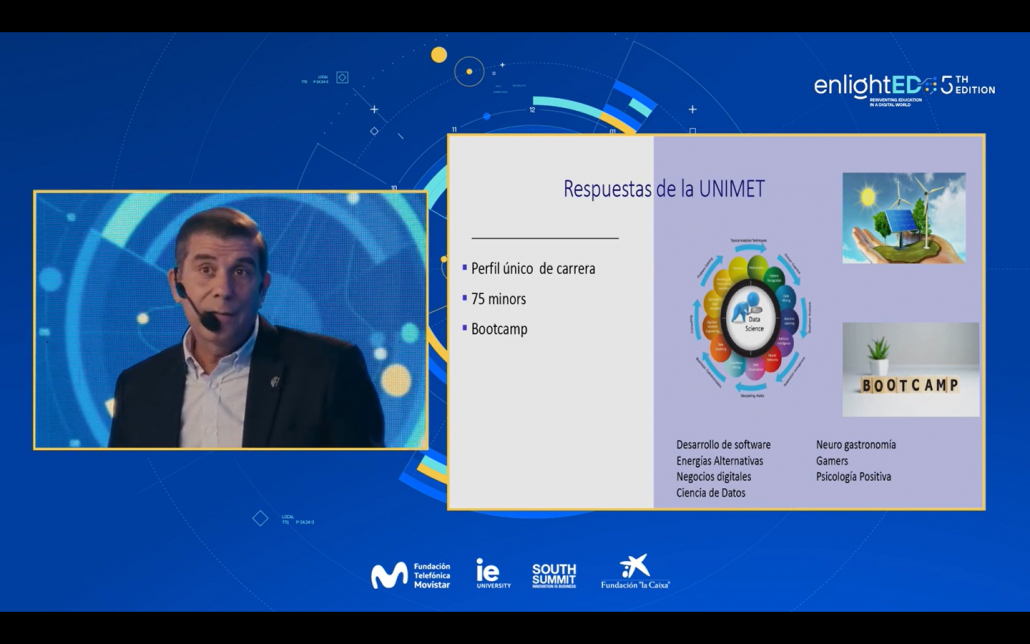Click the bullet "75 minors"
The height and width of the screenshot is (644, 1030).
[499, 299]
